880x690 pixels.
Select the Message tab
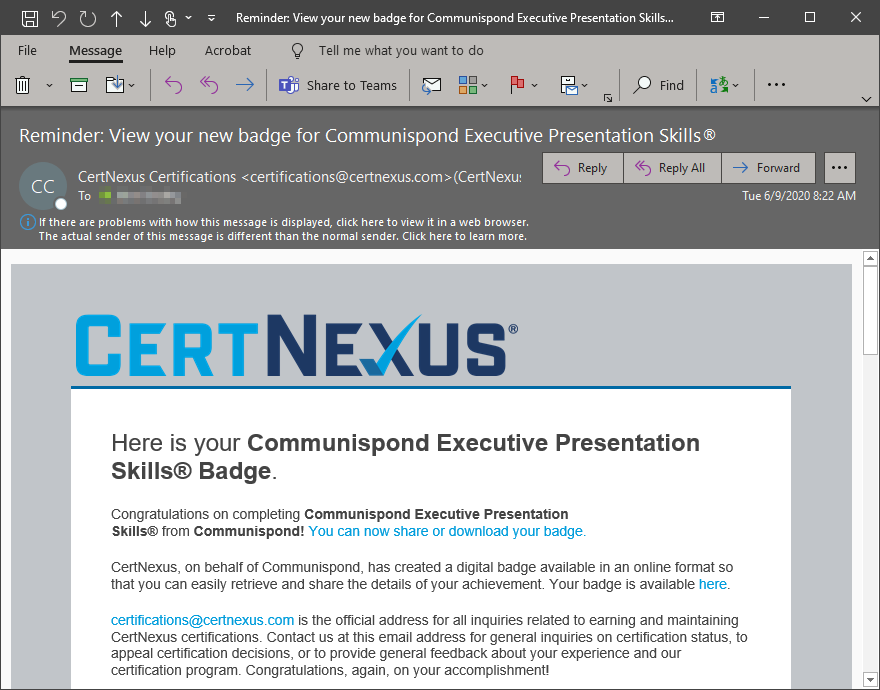click(95, 51)
